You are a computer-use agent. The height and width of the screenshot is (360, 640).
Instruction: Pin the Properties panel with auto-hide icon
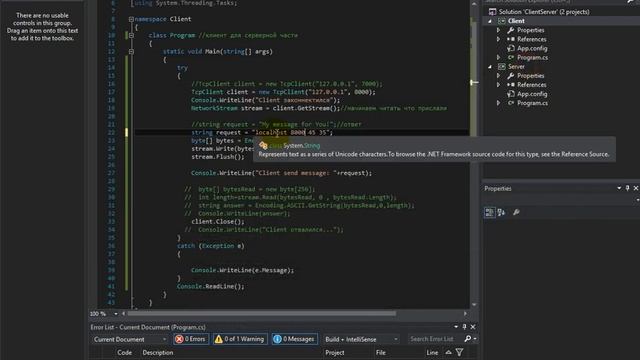tap(627, 188)
